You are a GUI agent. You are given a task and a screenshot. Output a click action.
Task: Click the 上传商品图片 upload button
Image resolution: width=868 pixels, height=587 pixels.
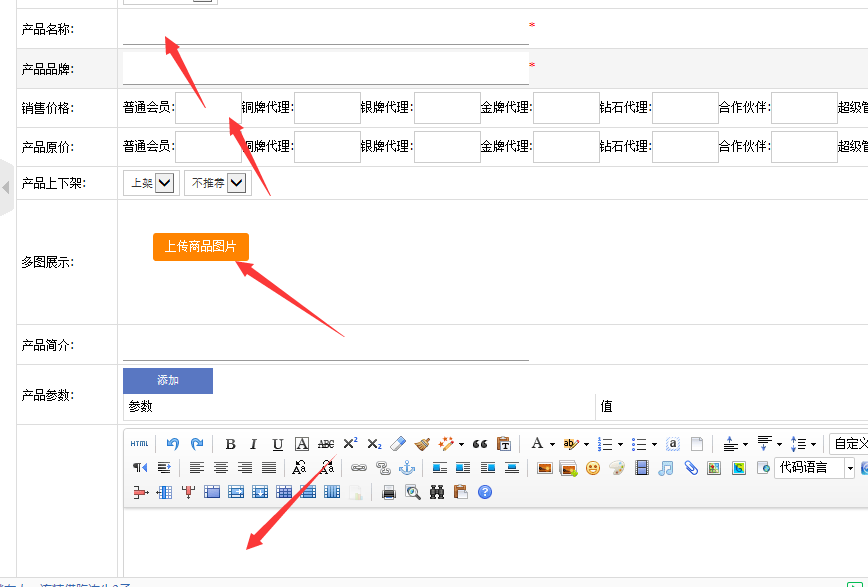[201, 246]
